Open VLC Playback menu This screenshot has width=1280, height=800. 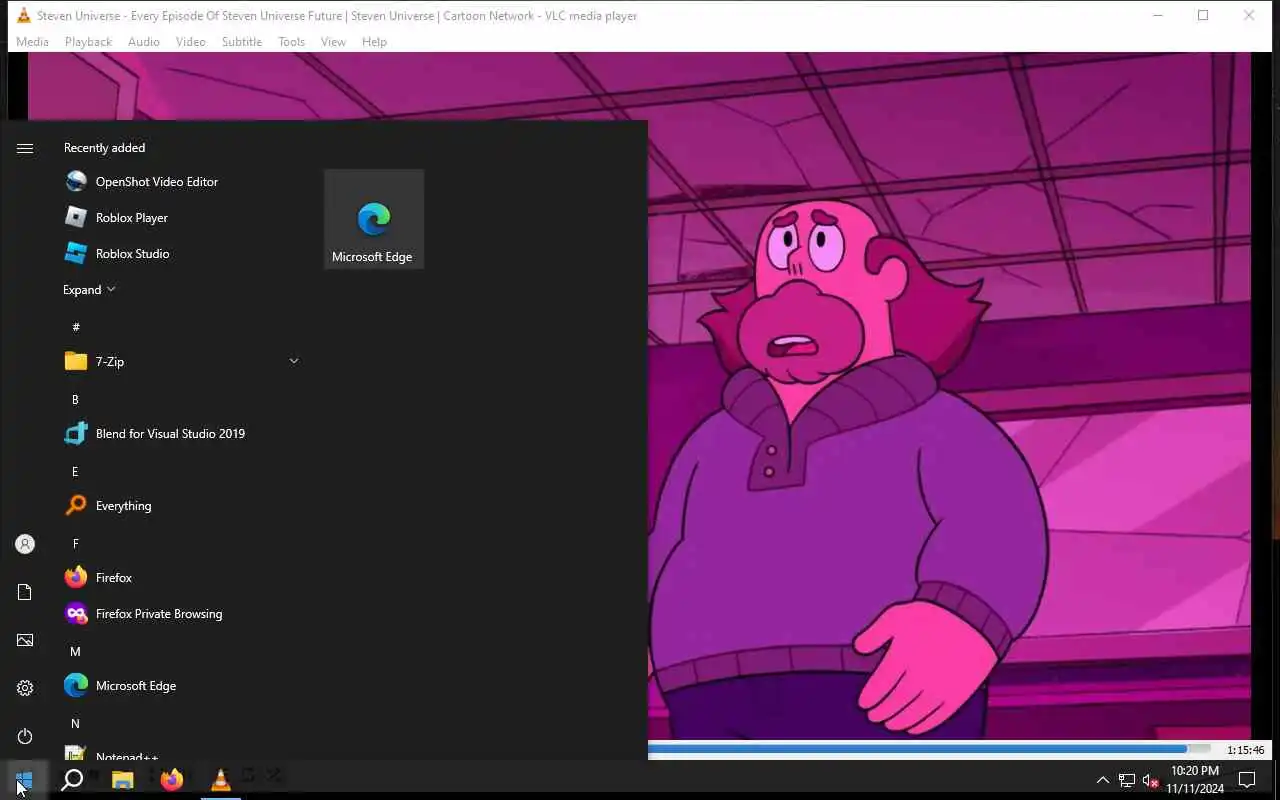[x=88, y=42]
